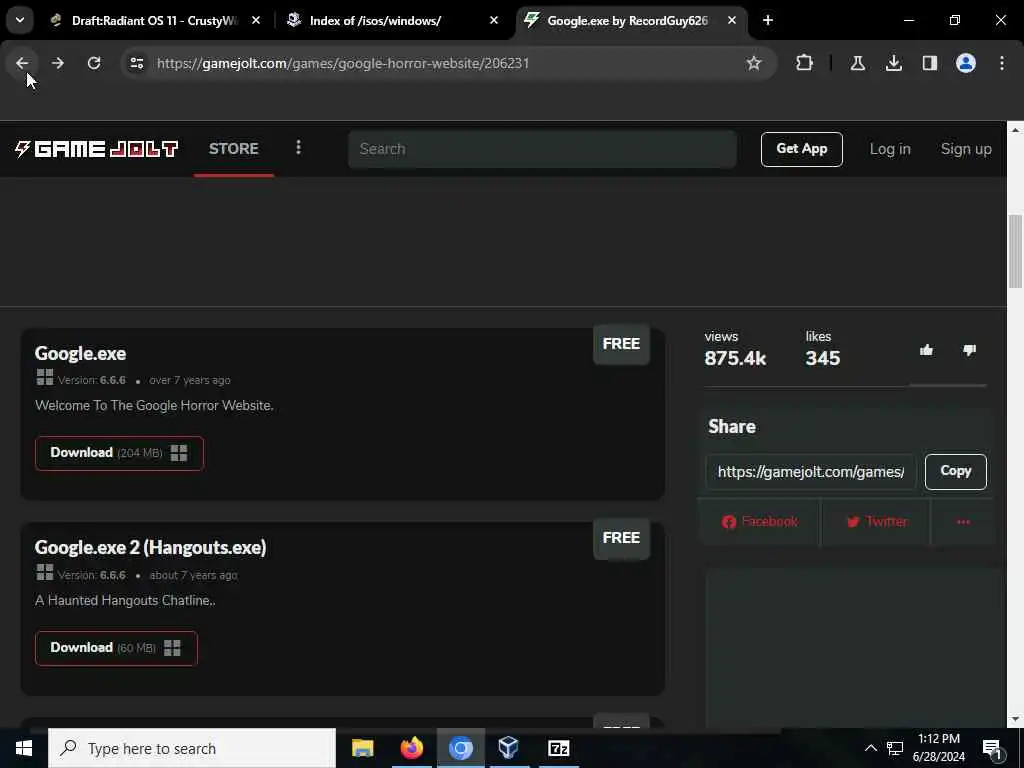Download Google.exe 2 Hangouts (60 MB)
The height and width of the screenshot is (768, 1024).
[x=116, y=648]
